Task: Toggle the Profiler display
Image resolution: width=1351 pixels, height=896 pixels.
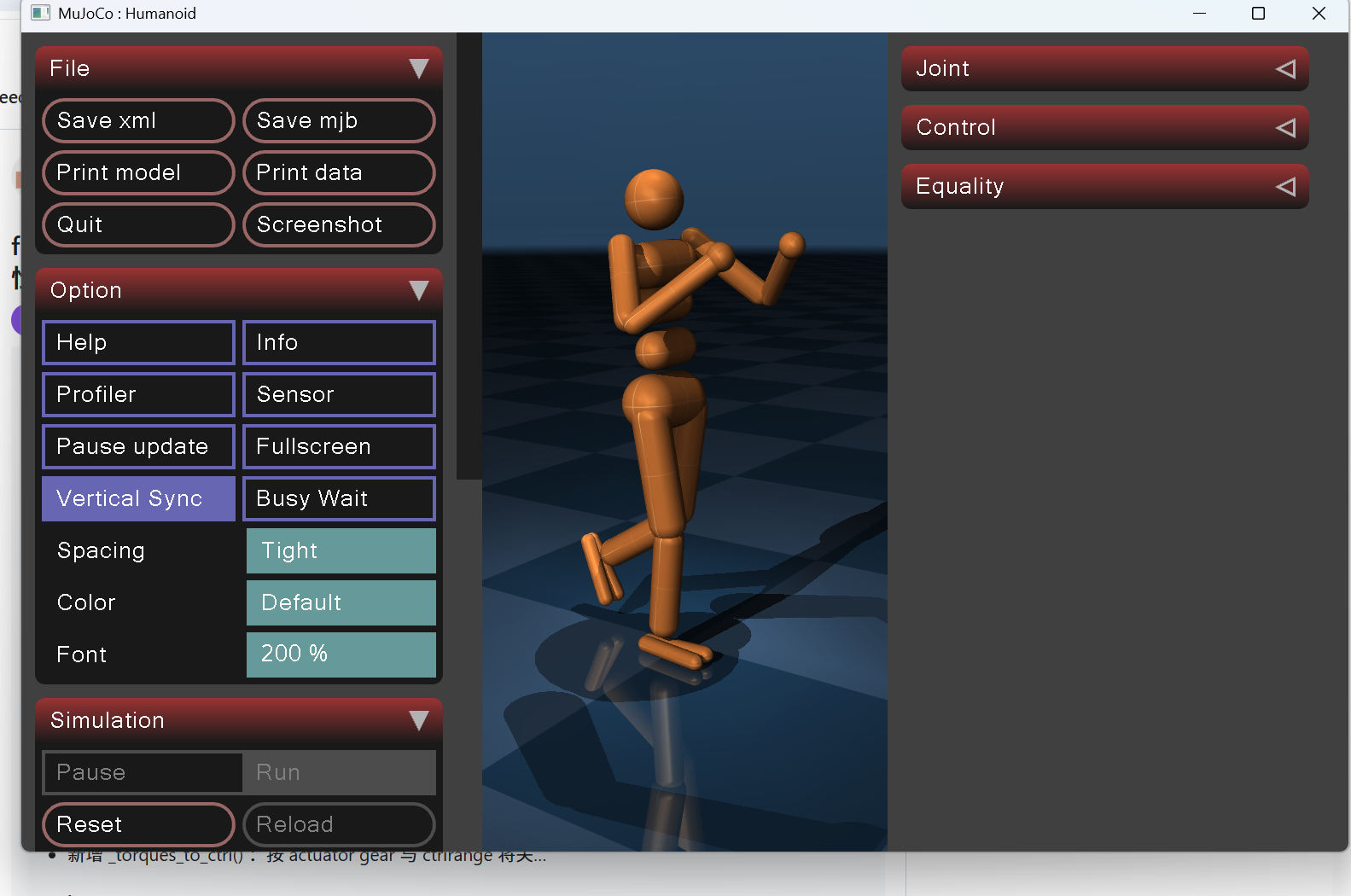Action: point(138,394)
